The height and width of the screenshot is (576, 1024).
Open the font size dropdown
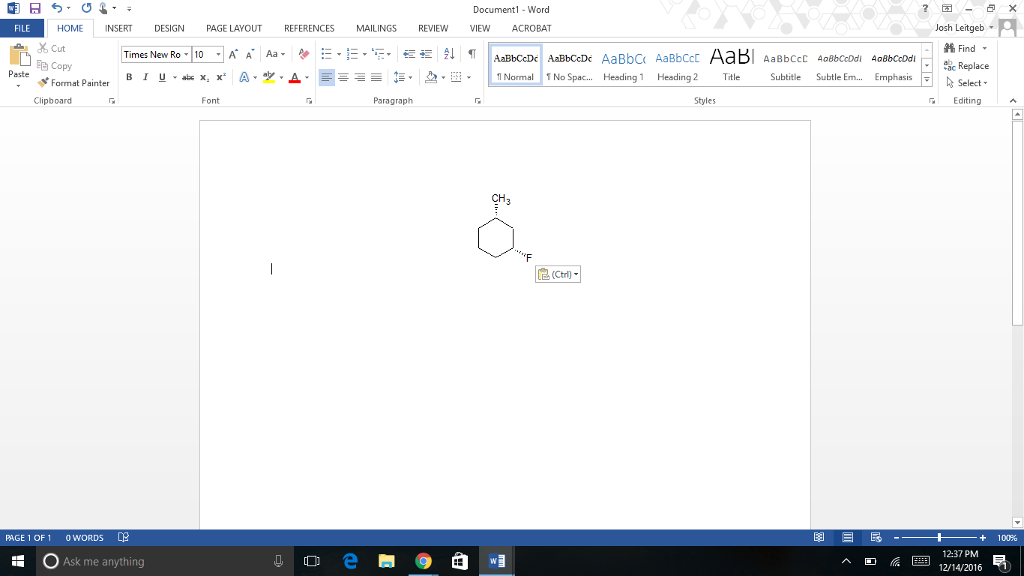(219, 55)
